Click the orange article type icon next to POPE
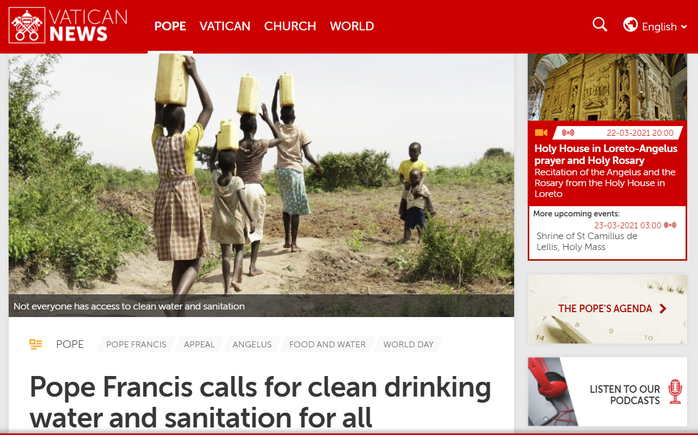 [36, 344]
